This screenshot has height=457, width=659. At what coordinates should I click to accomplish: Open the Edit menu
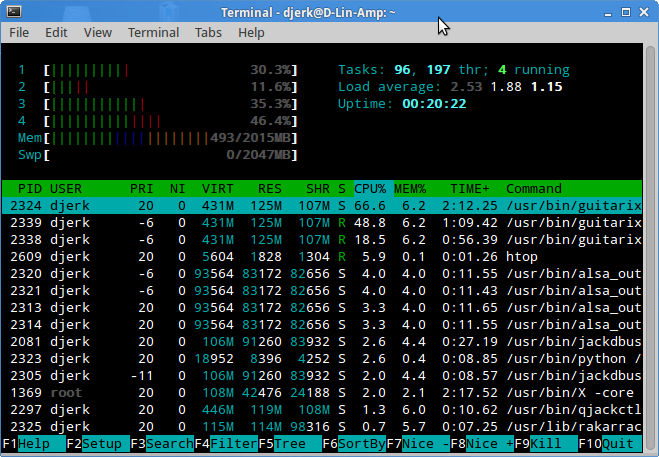tap(56, 32)
